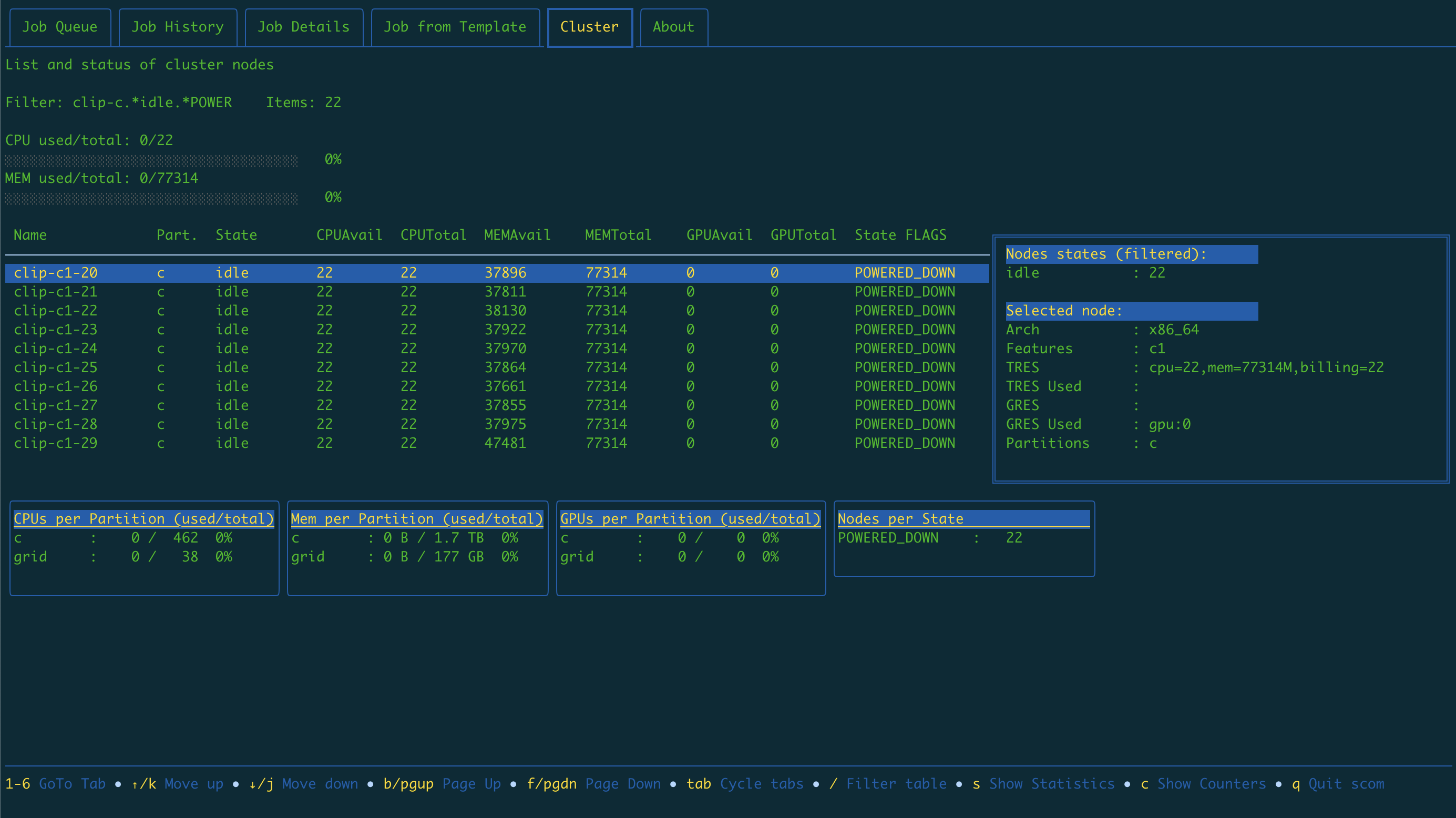This screenshot has height=818, width=1456.
Task: Click the Name column header
Action: coord(30,235)
